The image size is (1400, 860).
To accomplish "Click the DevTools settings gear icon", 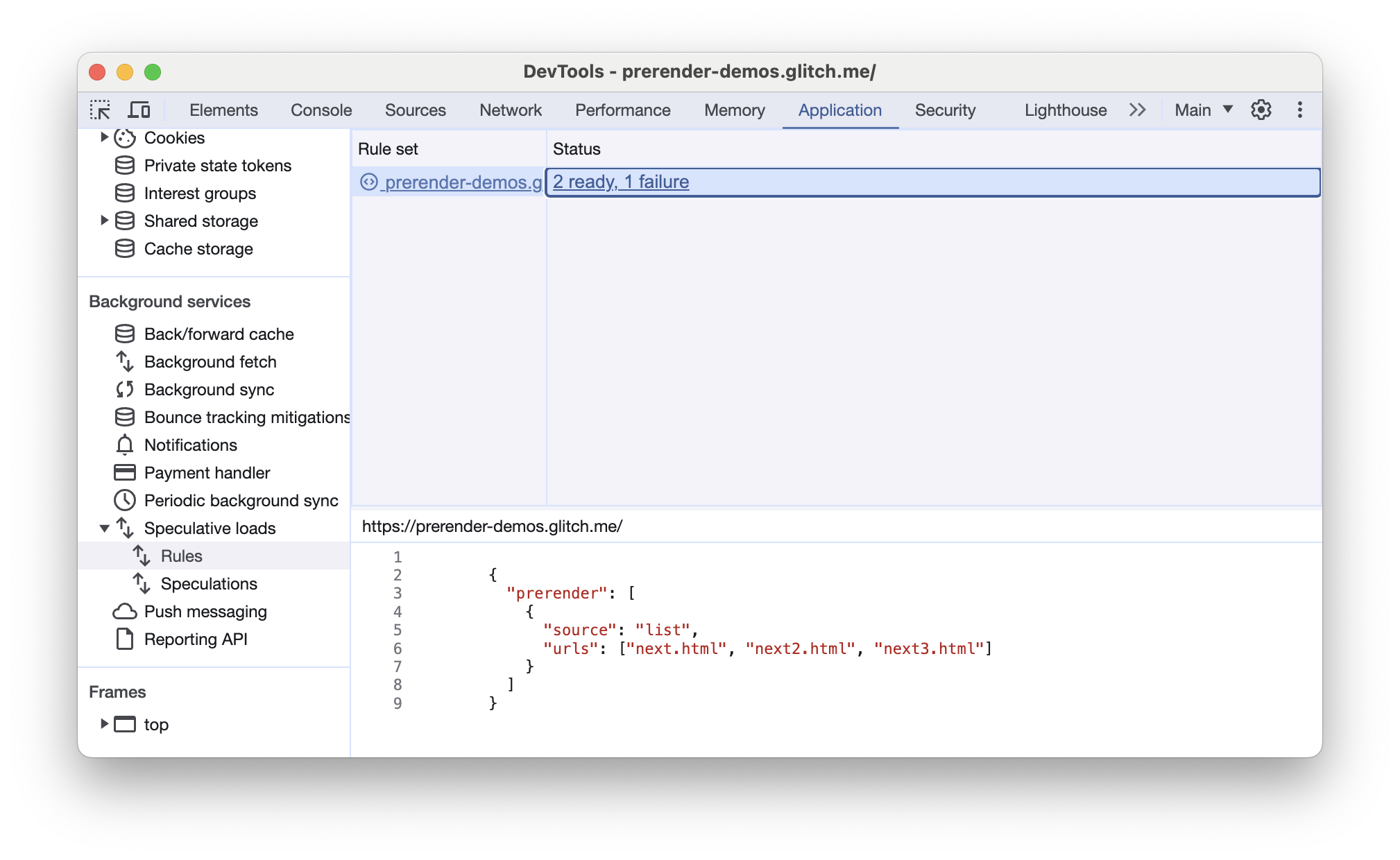I will click(1261, 109).
